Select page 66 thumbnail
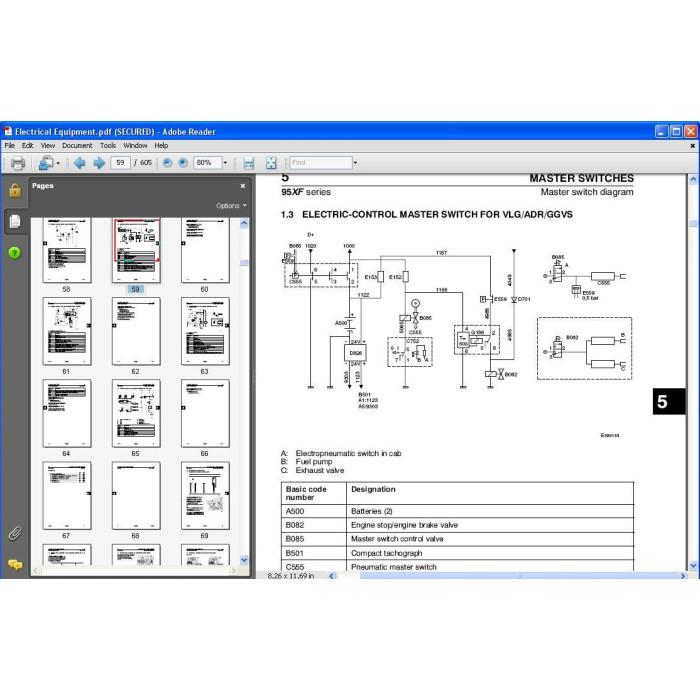 pos(205,413)
